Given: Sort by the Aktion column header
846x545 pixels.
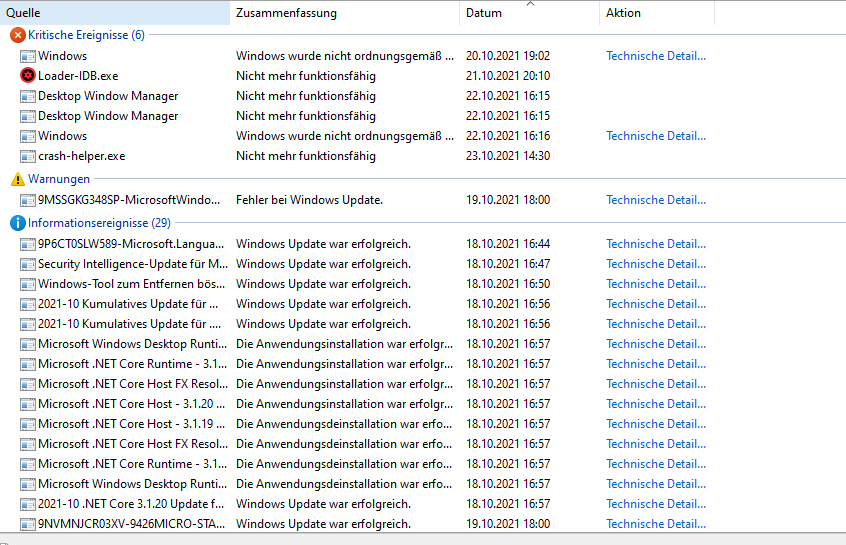Looking at the screenshot, I should point(657,13).
